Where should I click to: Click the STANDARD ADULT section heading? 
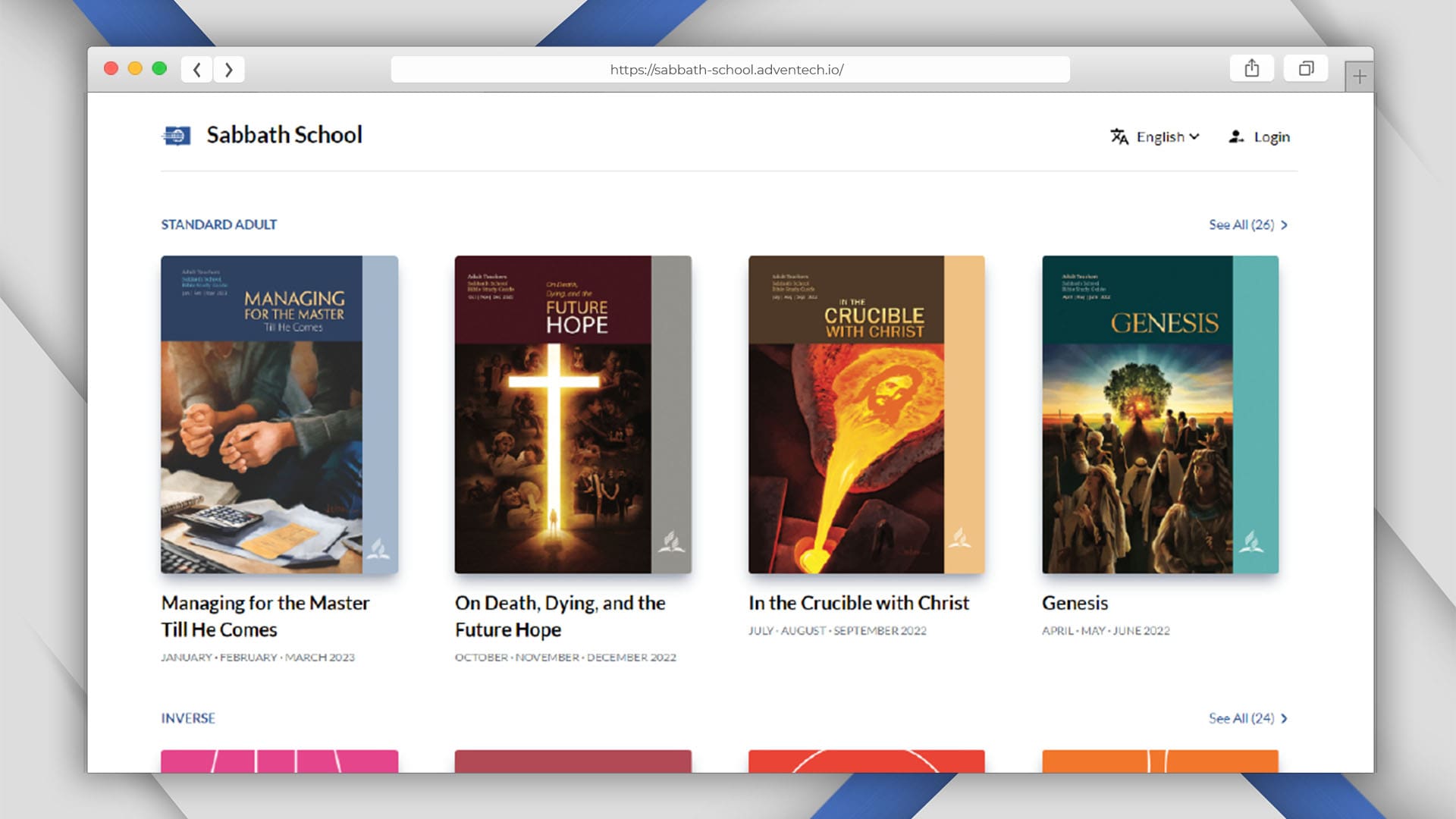[x=218, y=224]
